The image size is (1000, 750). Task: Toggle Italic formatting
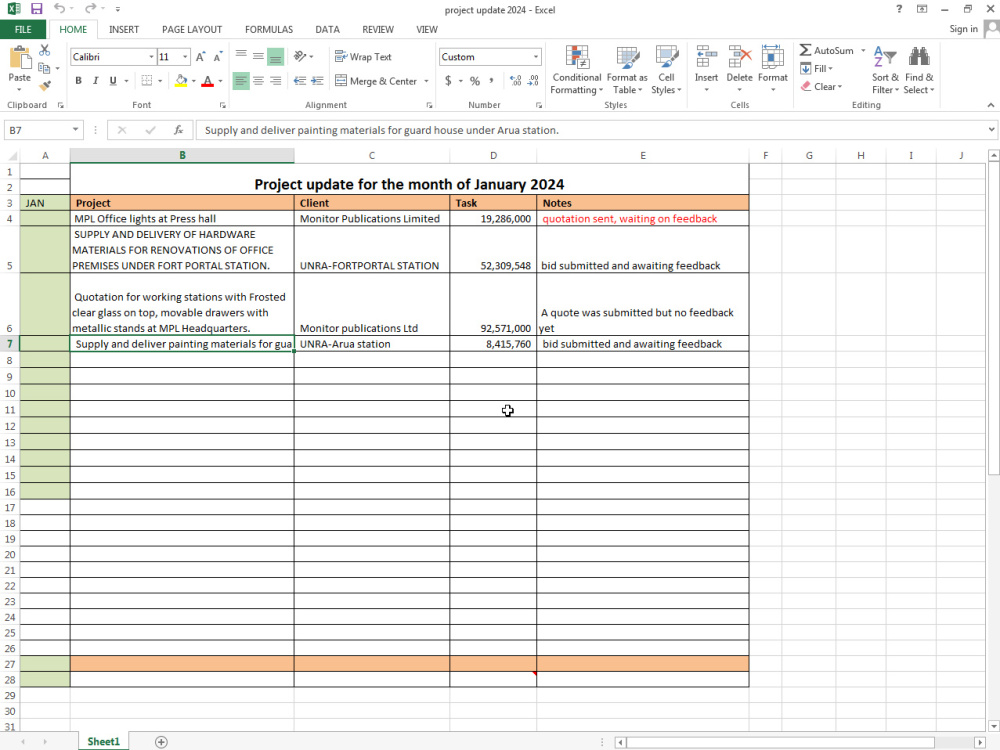coord(96,81)
